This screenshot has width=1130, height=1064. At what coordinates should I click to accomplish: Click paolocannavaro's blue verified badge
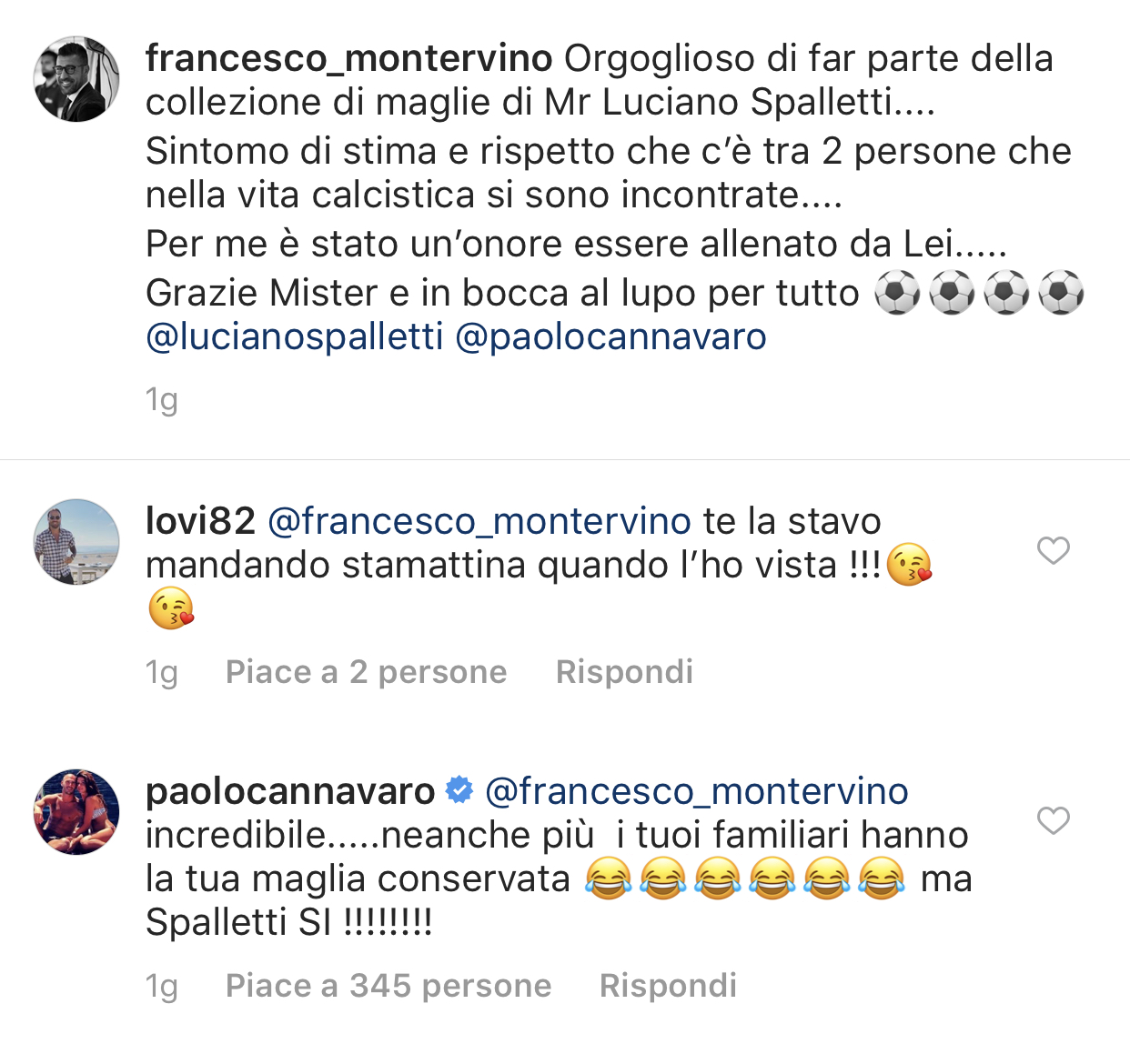tap(459, 790)
